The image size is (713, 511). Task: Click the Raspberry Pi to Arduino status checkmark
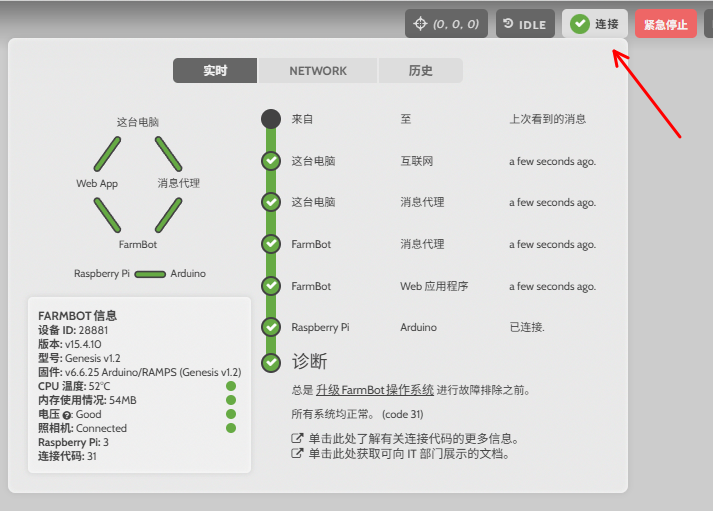click(x=271, y=327)
